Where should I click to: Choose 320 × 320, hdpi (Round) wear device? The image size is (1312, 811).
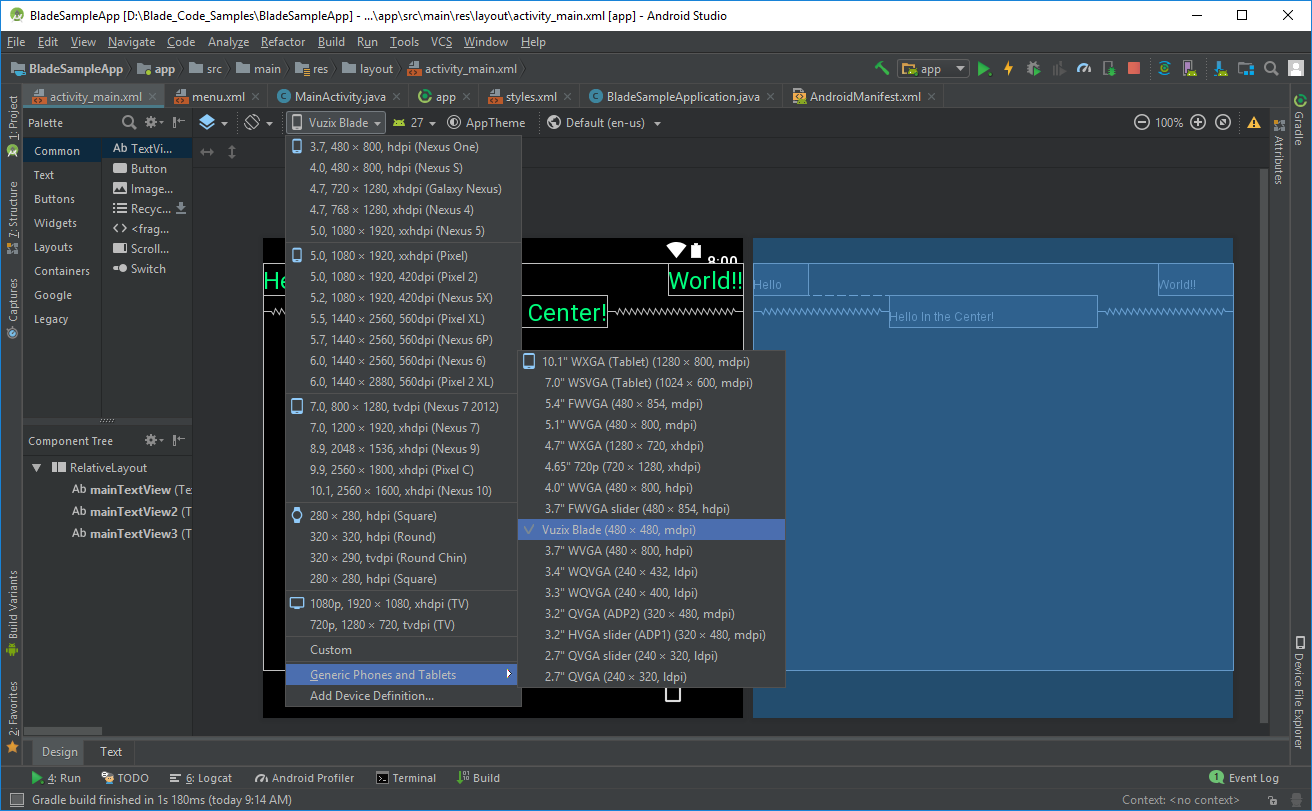(403, 537)
